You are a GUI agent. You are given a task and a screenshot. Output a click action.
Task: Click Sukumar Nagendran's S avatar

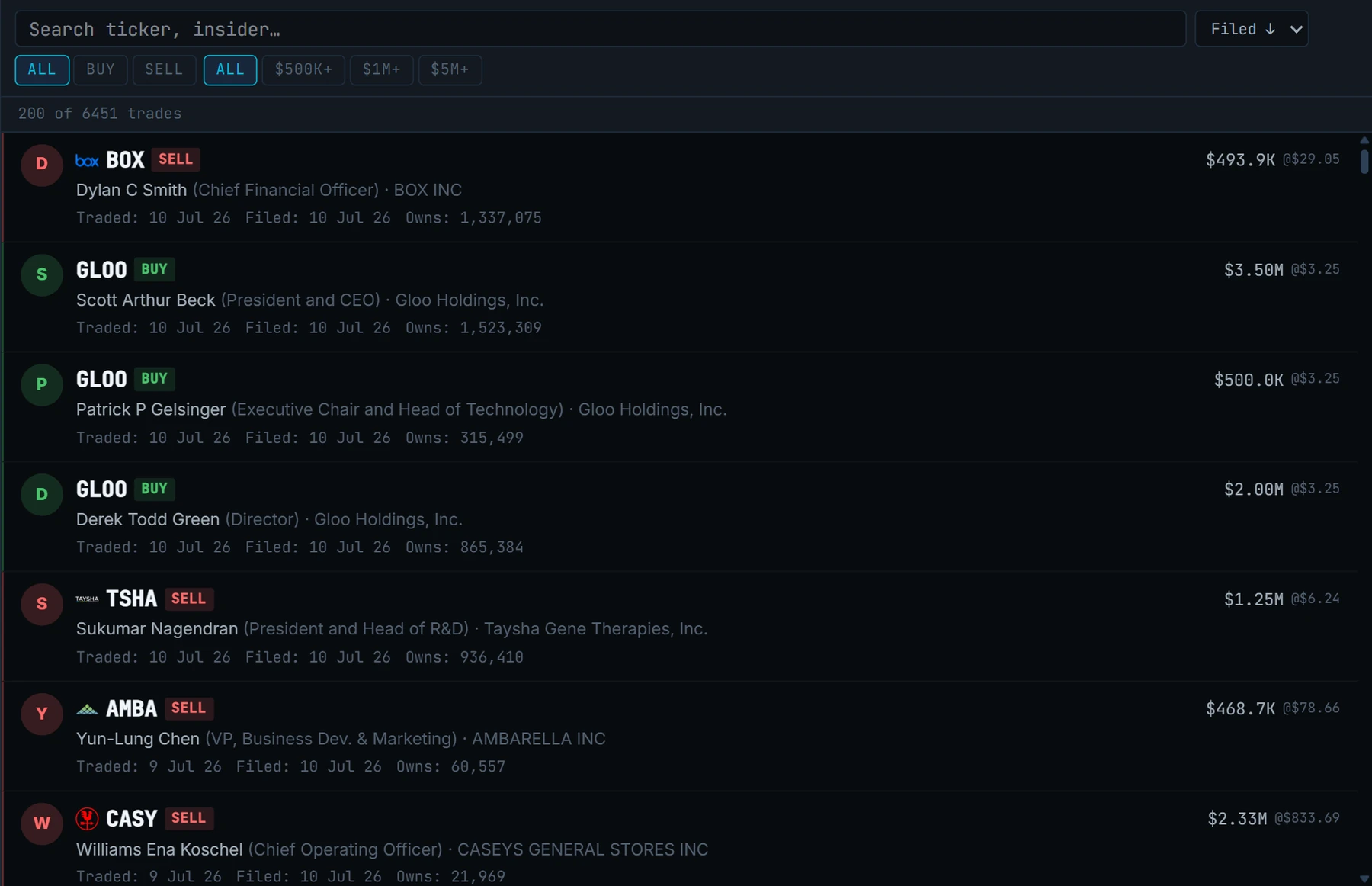click(42, 604)
